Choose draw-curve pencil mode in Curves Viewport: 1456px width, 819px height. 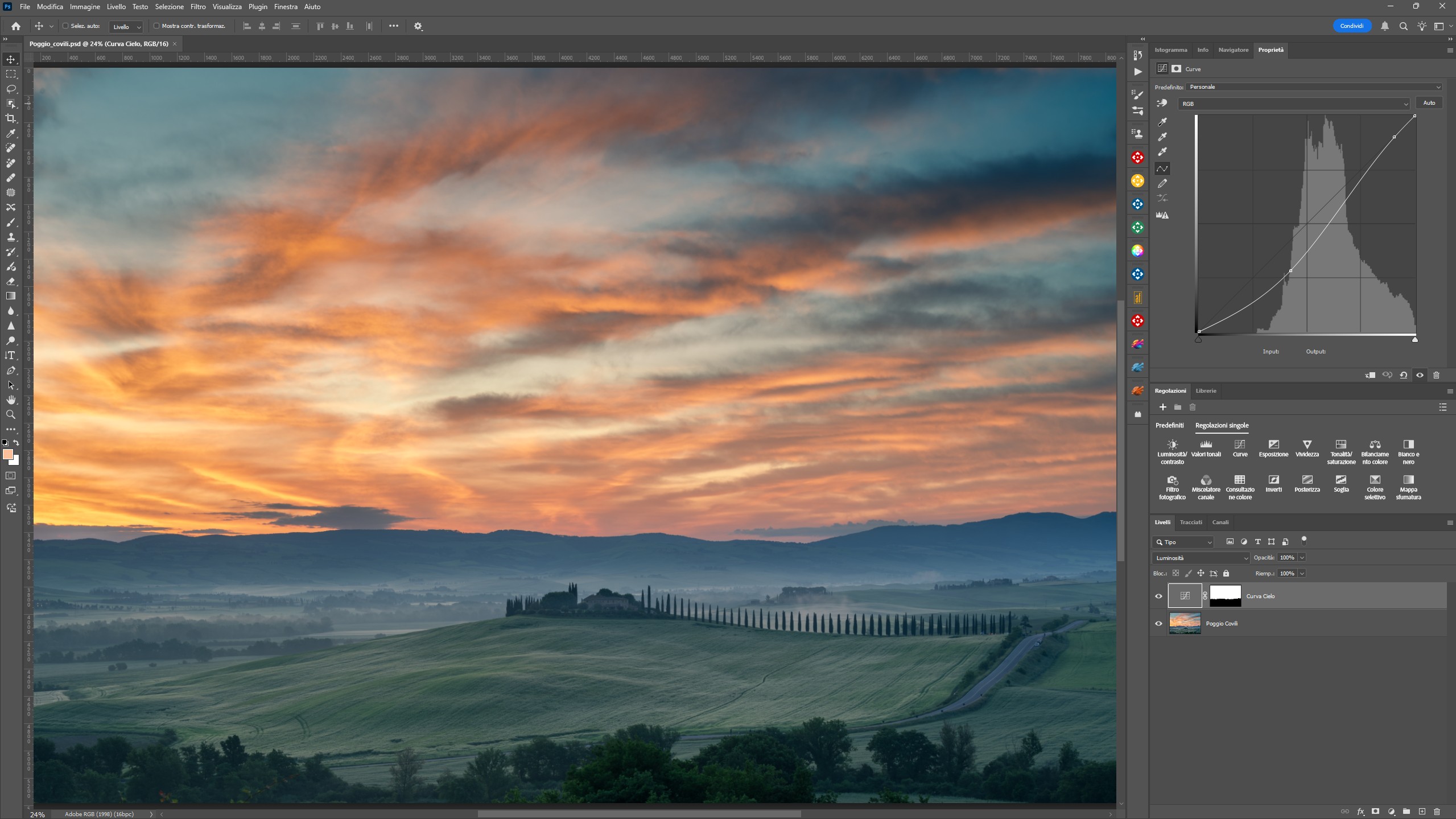coord(1162,183)
